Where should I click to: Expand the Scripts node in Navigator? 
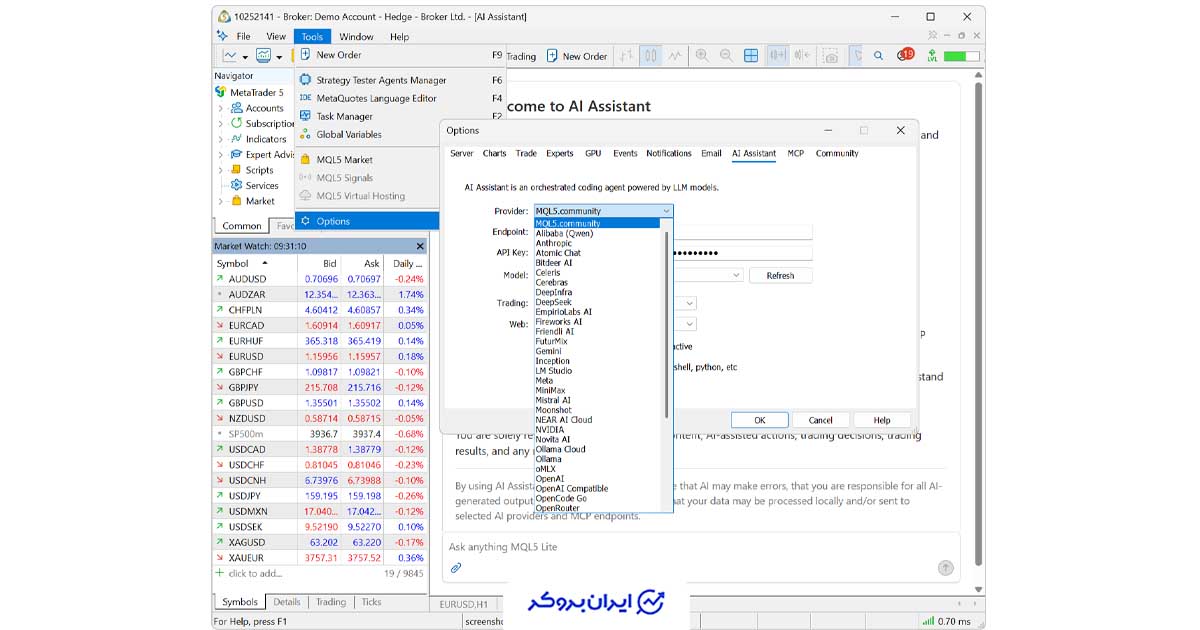click(221, 170)
